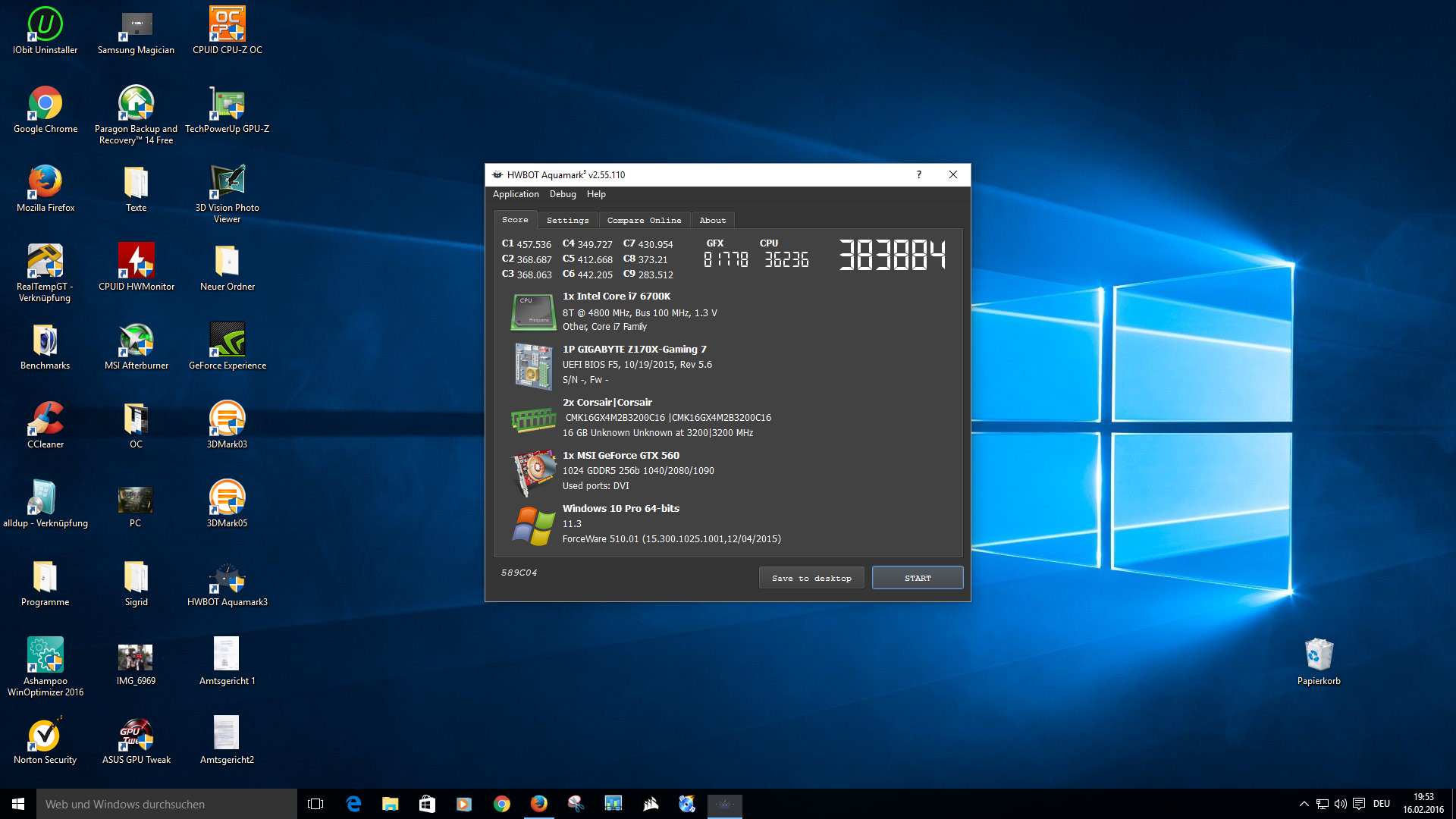Image resolution: width=1456 pixels, height=819 pixels.
Task: Open the Help menu in Aquamark
Action: point(596,194)
